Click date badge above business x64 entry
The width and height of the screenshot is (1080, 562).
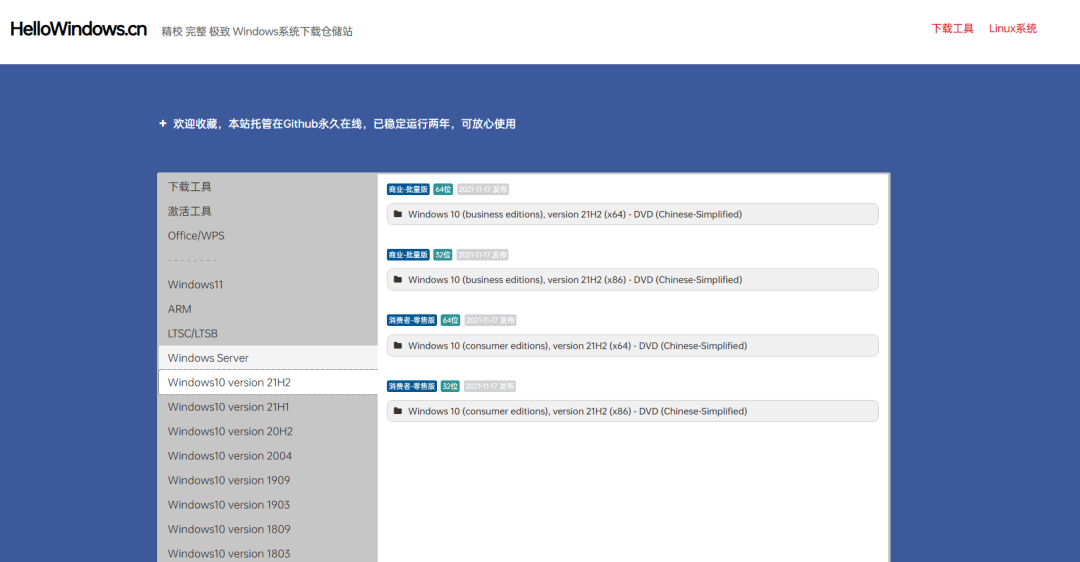point(483,189)
